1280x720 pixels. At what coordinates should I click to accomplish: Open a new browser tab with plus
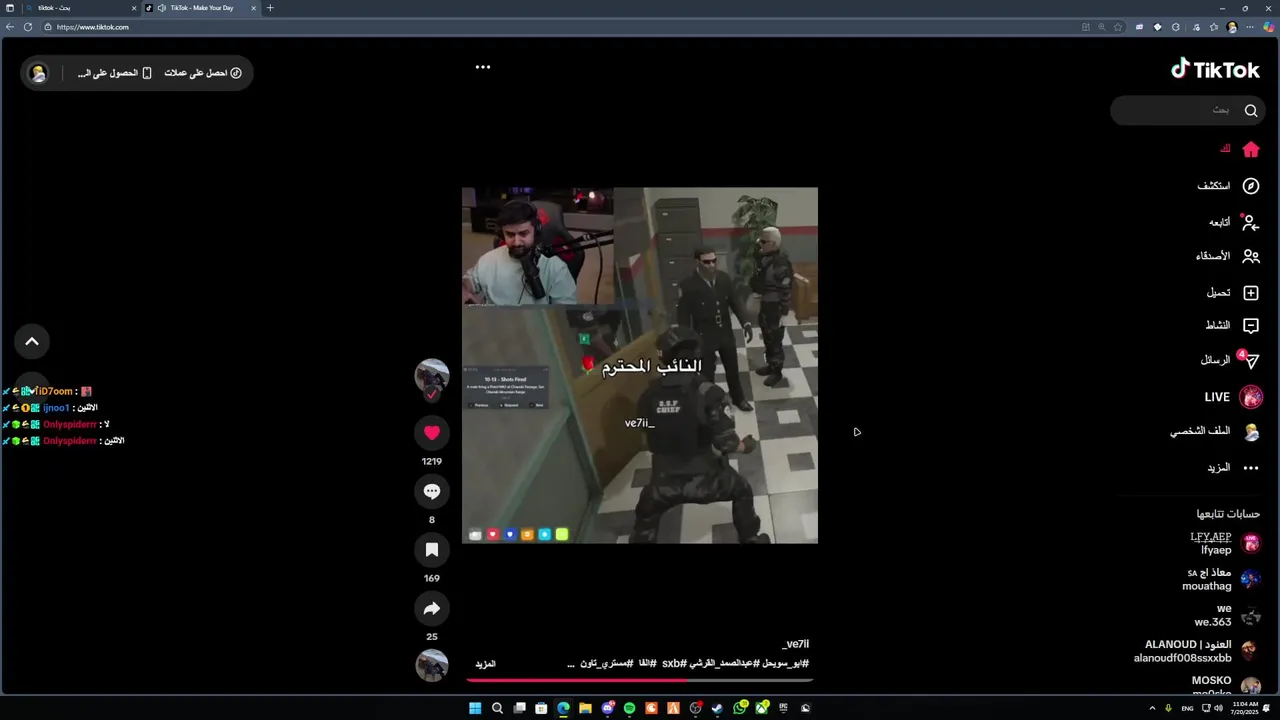click(x=270, y=8)
